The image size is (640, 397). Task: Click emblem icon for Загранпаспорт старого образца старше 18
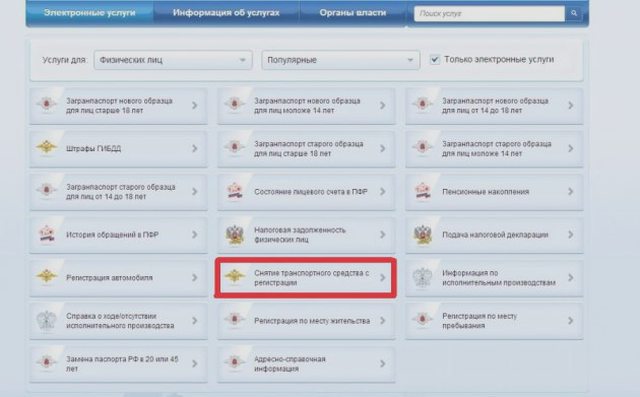tap(234, 147)
